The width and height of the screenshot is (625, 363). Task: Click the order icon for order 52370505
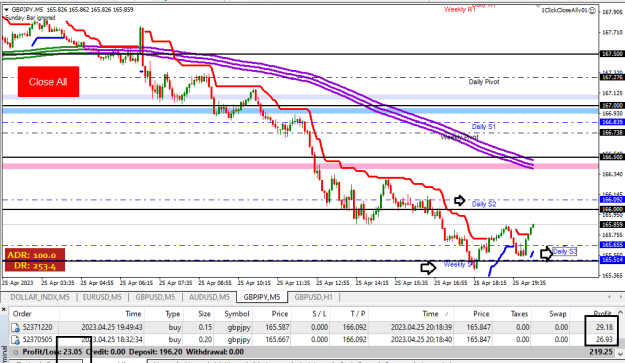click(15, 339)
